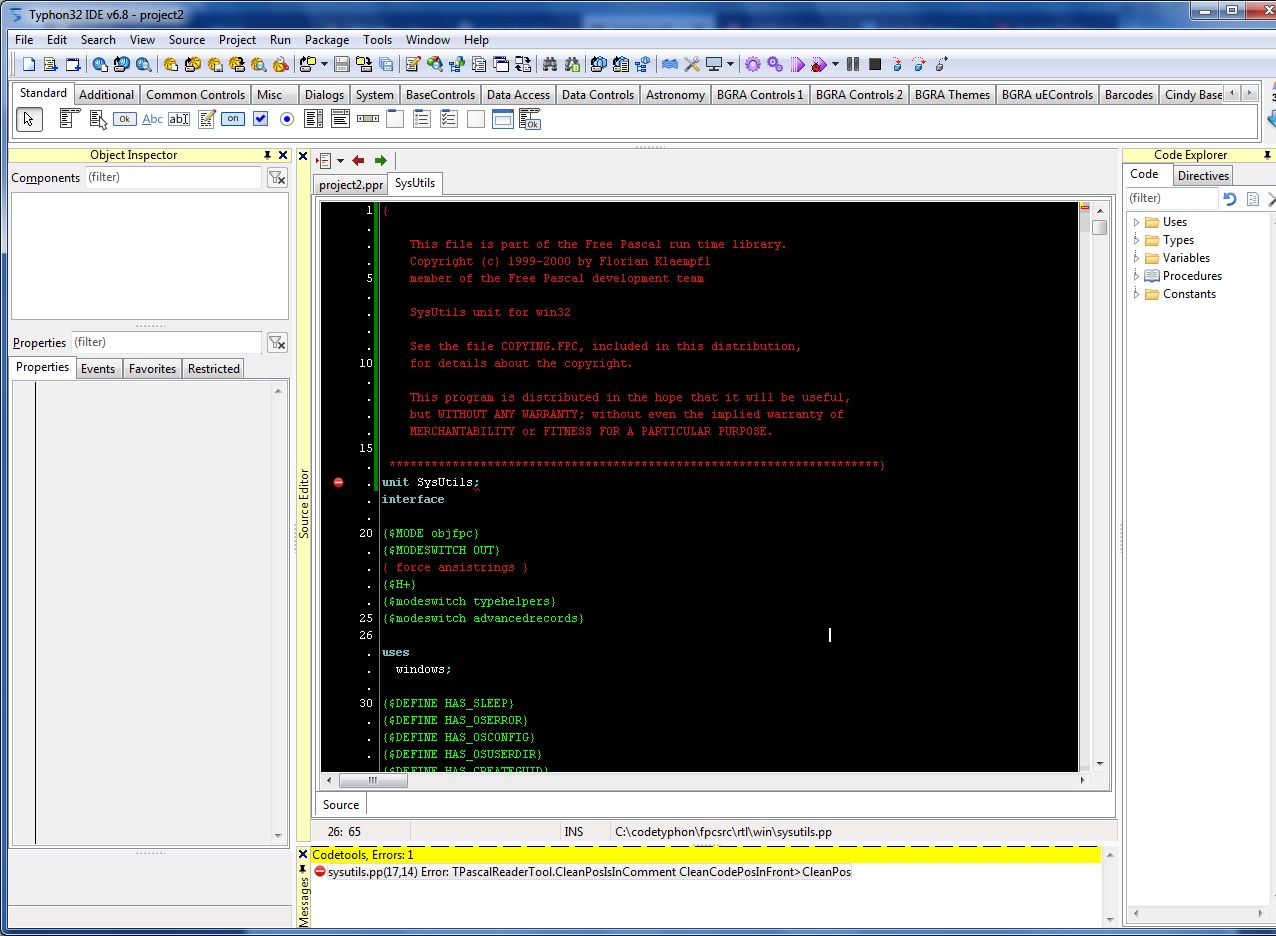Click the vertical scrollbar thumb of the editor

tap(1099, 227)
